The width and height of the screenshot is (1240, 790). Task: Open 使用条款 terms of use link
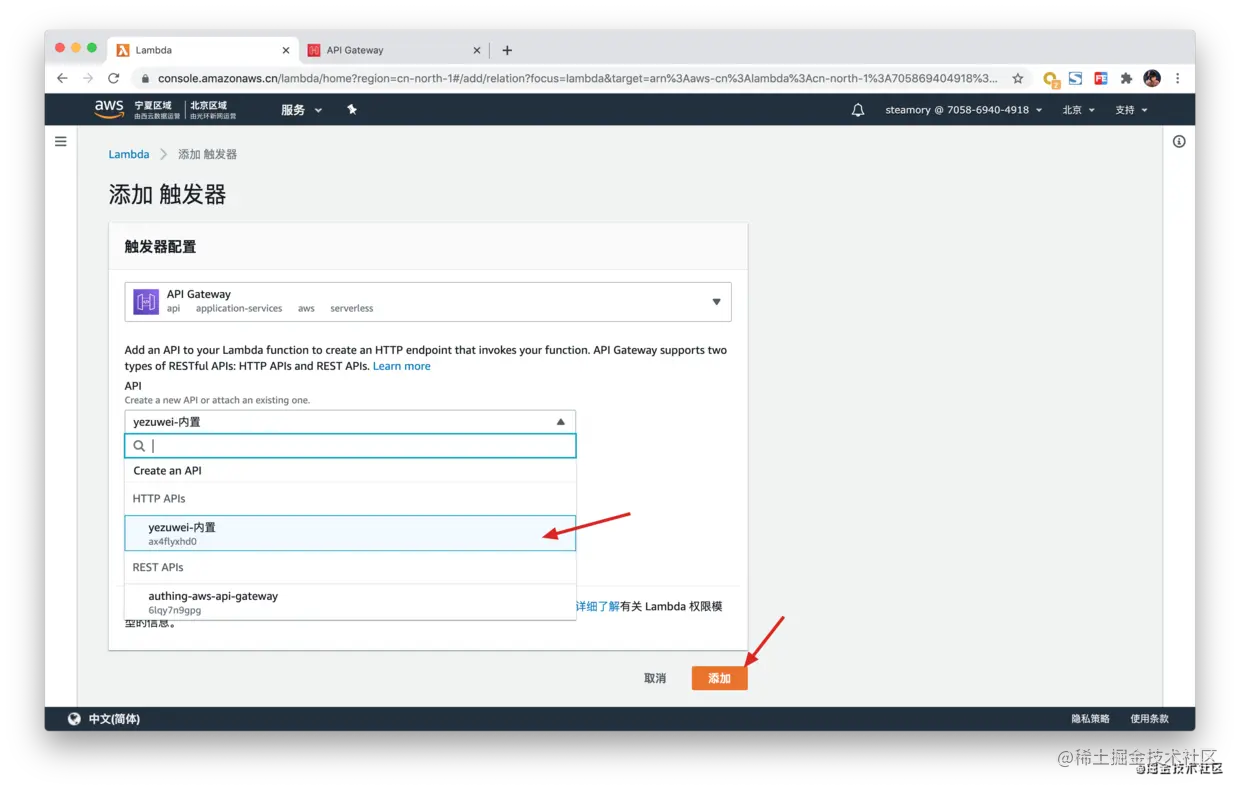coord(1149,719)
